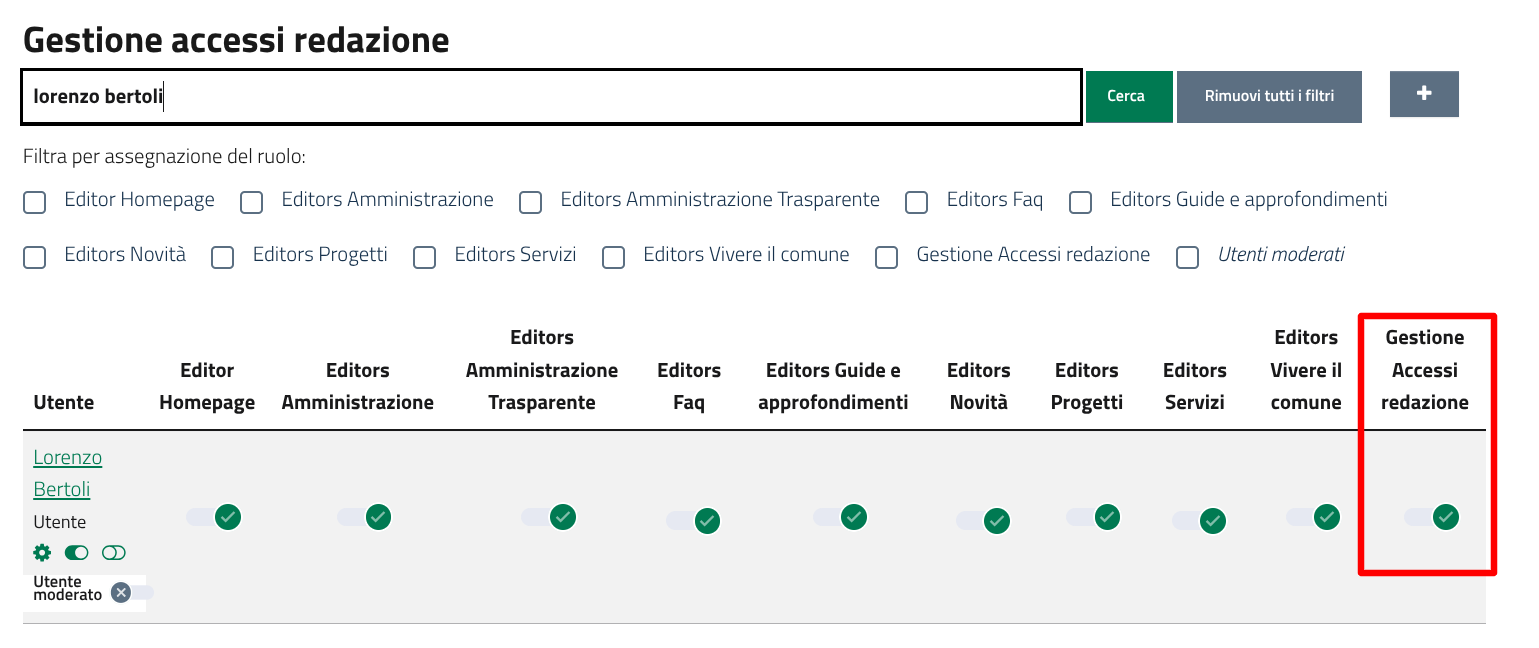This screenshot has height=648, width=1539.
Task: Click Rimuovi tutti i filtri button
Action: [x=1269, y=96]
